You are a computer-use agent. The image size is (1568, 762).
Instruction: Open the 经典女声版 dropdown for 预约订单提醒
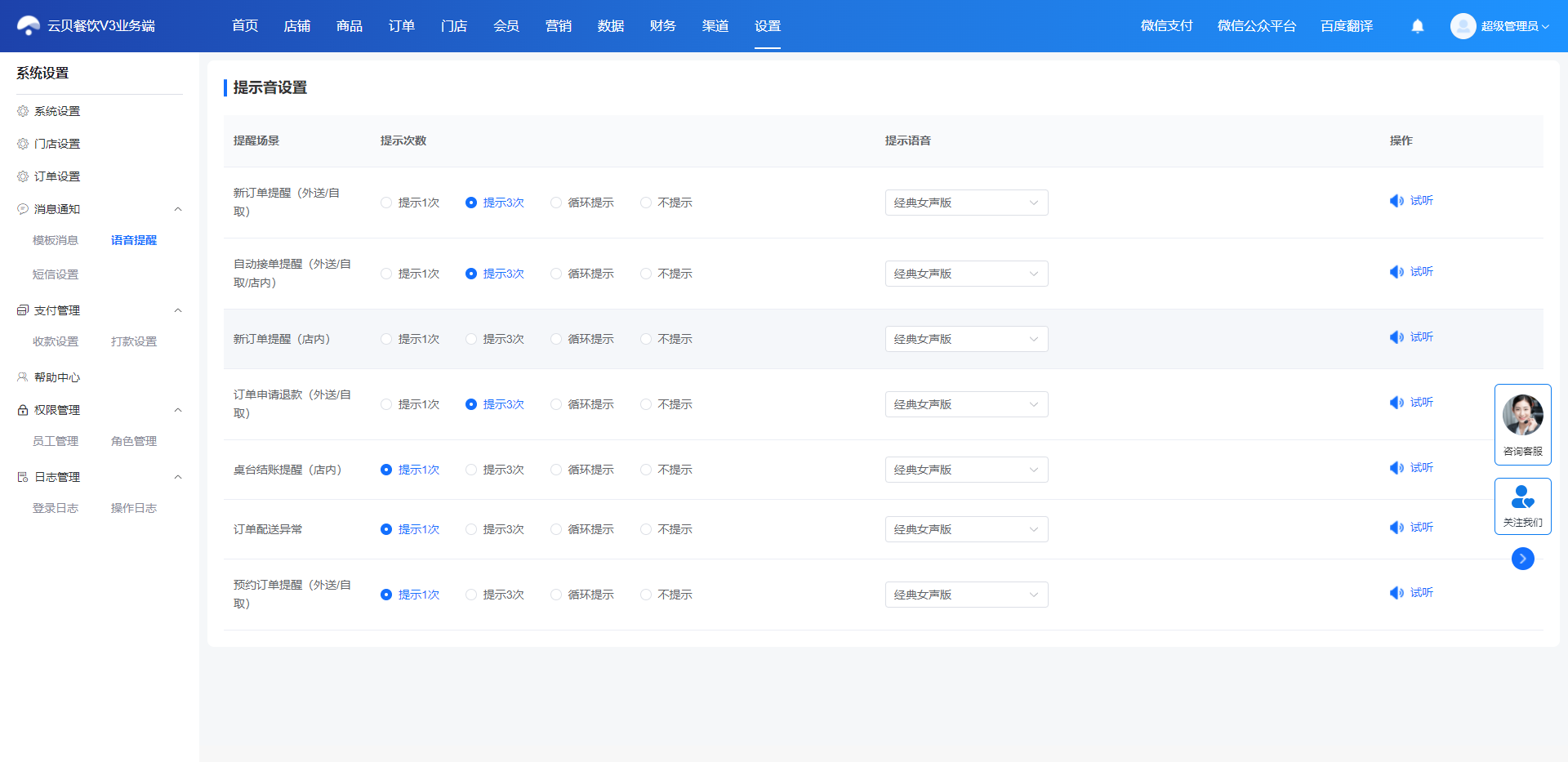point(966,595)
